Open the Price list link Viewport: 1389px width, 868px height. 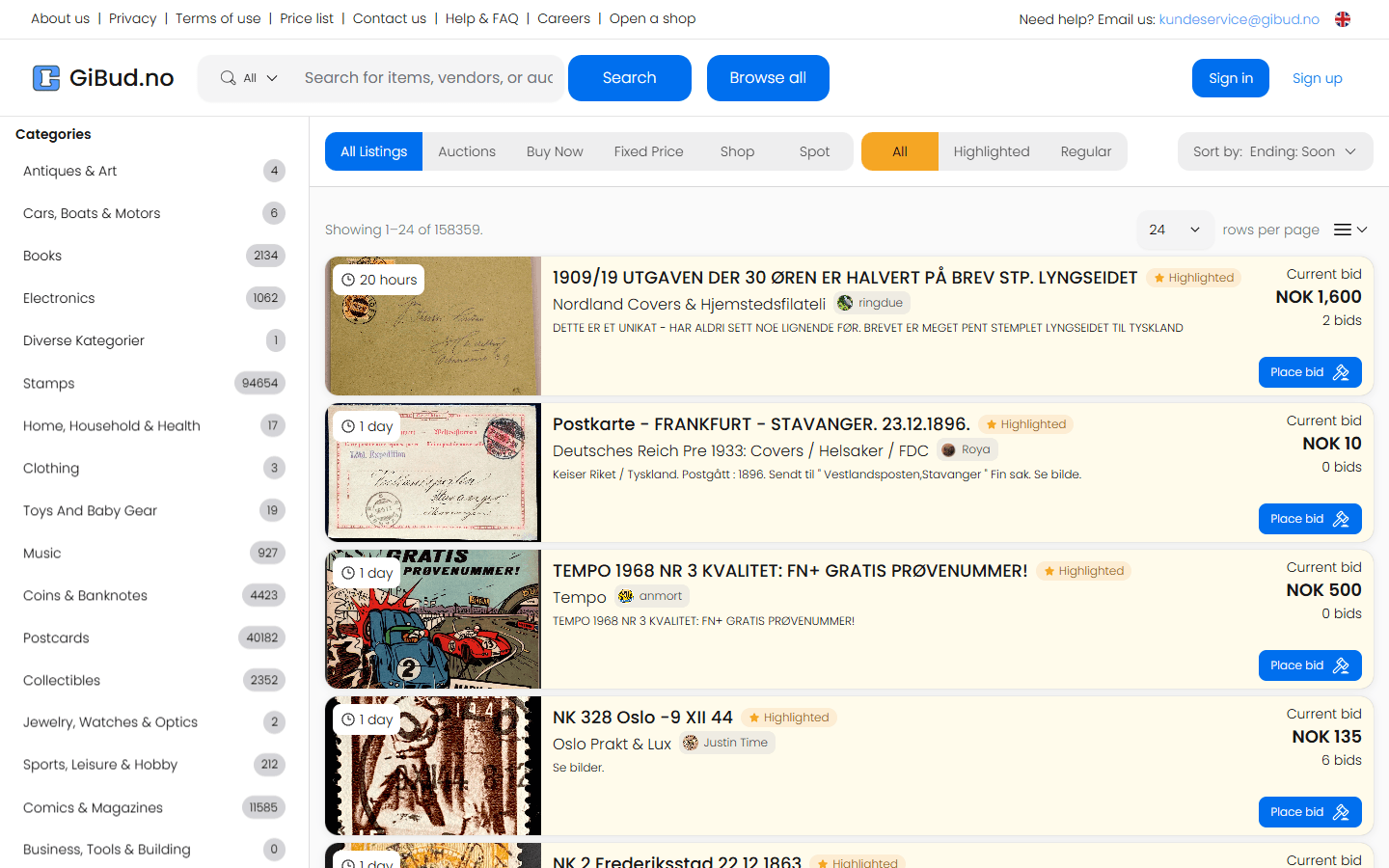pyautogui.click(x=307, y=18)
